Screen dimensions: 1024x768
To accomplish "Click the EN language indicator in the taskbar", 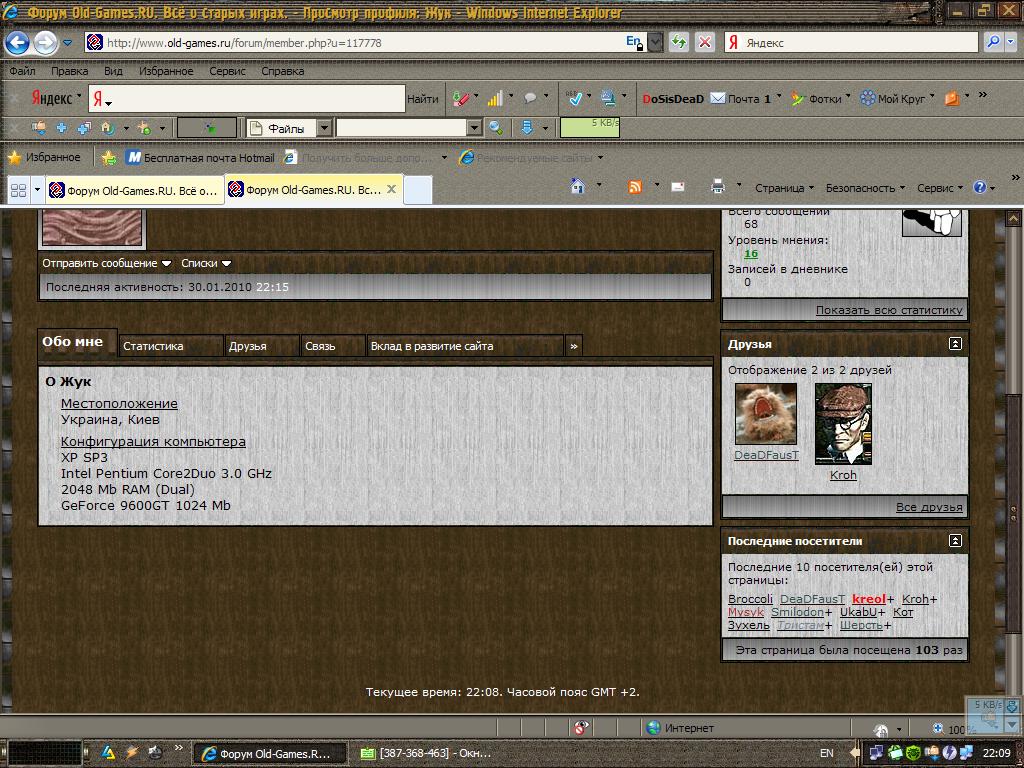I will (x=826, y=753).
